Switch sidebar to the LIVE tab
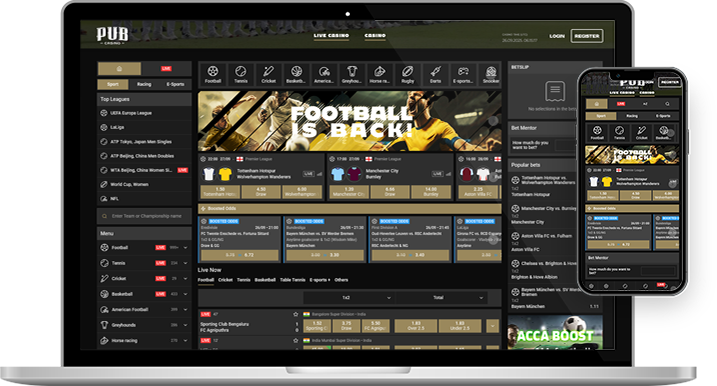This screenshot has width=717, height=386. click(x=166, y=69)
